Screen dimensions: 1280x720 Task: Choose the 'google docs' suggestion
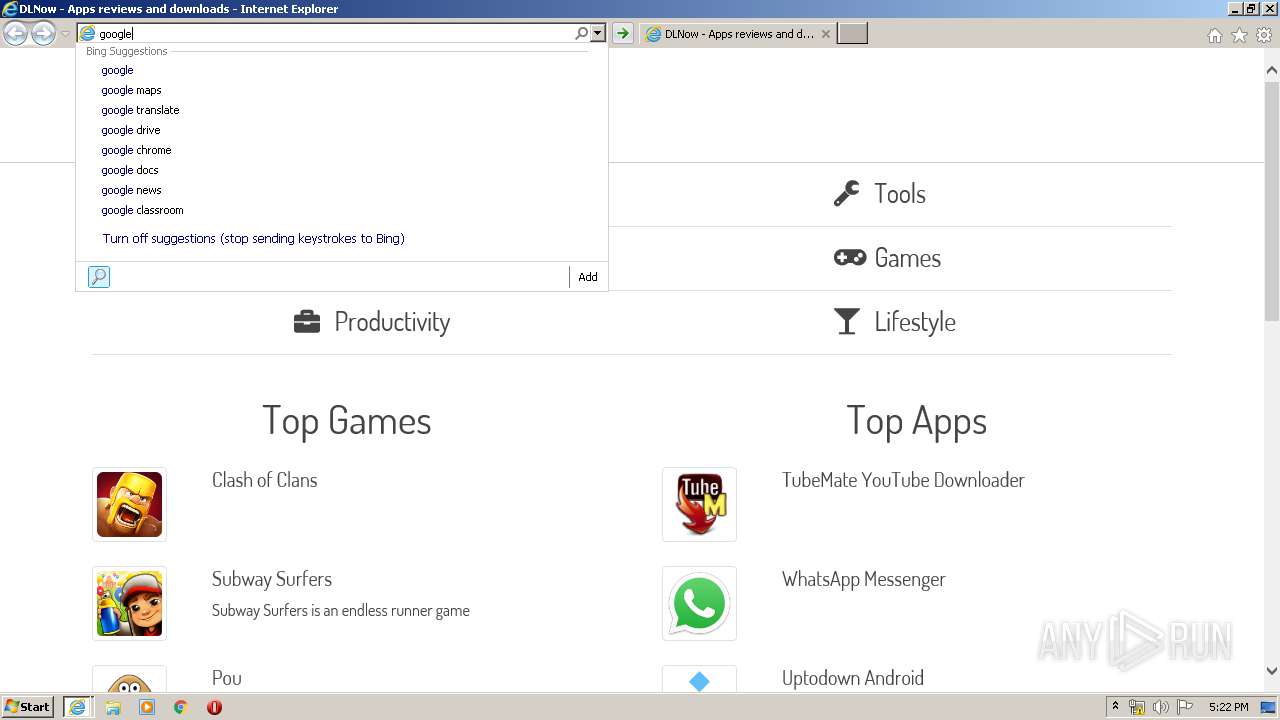tap(343, 170)
